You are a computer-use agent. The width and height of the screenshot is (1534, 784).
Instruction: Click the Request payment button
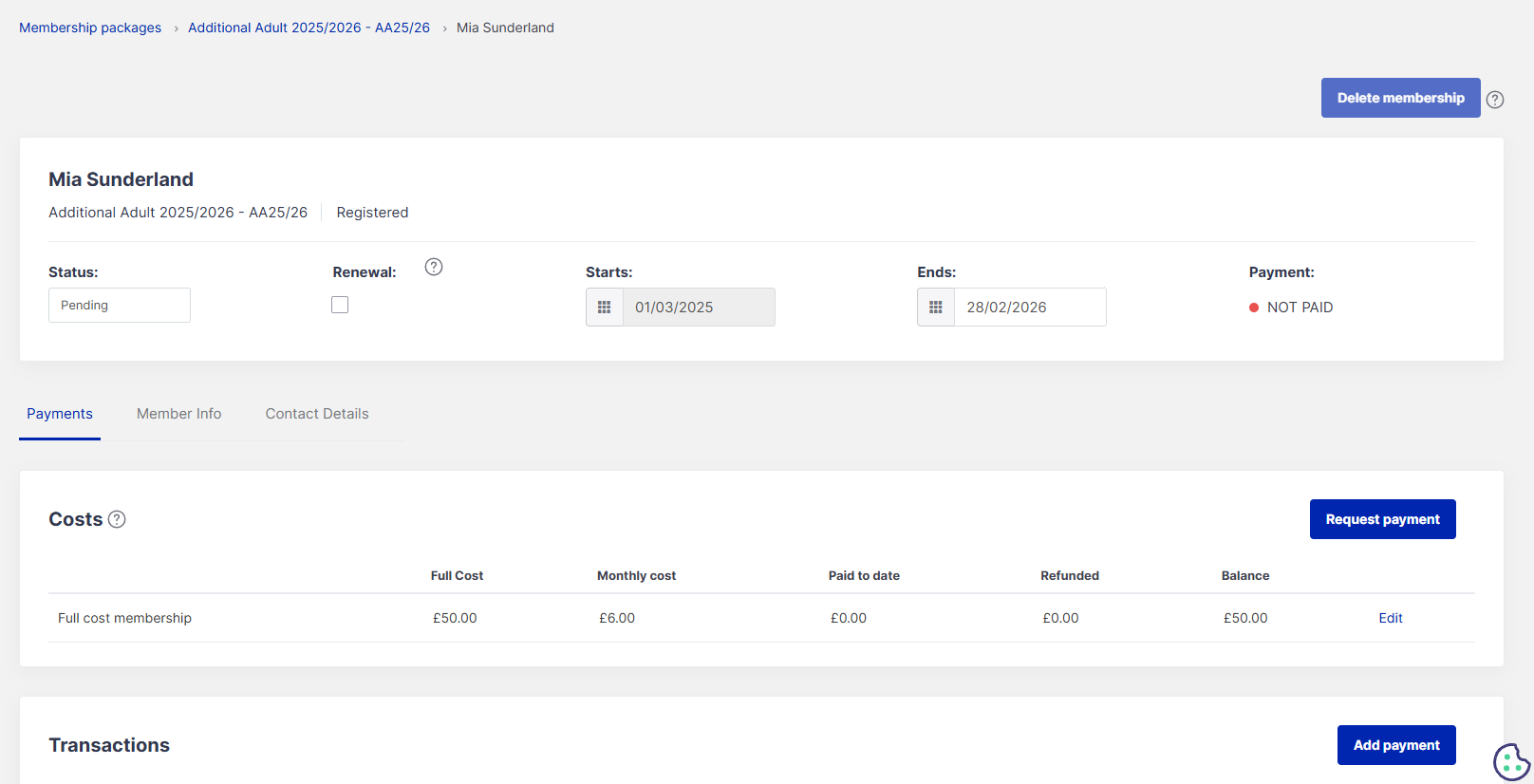click(1382, 519)
